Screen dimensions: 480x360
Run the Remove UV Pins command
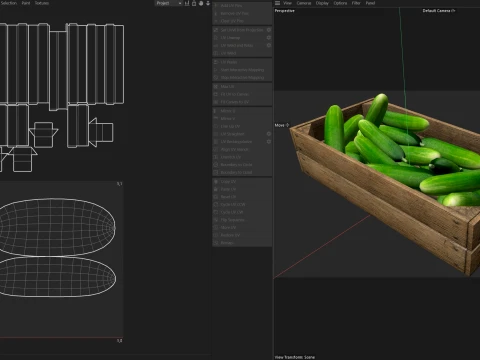click(x=242, y=13)
